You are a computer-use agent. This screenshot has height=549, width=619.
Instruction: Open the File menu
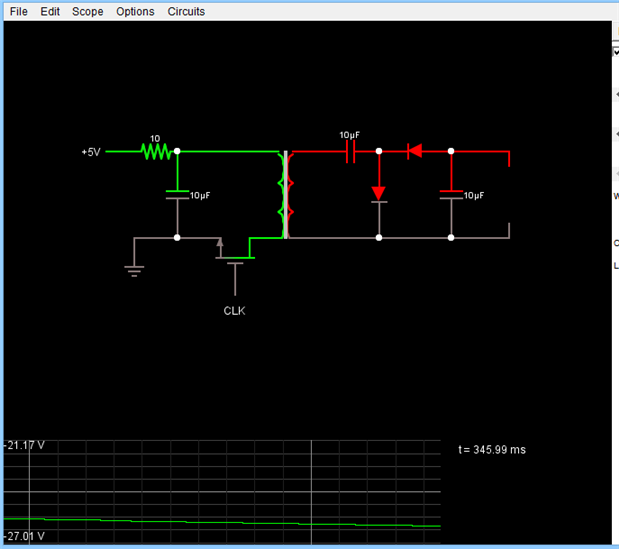tap(19, 11)
